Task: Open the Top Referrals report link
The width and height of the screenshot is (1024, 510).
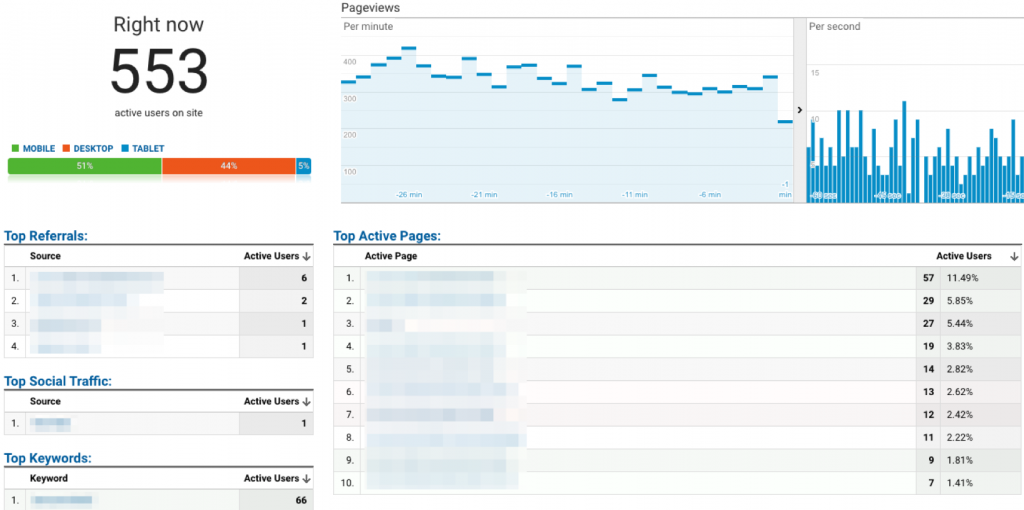Action: pos(46,236)
